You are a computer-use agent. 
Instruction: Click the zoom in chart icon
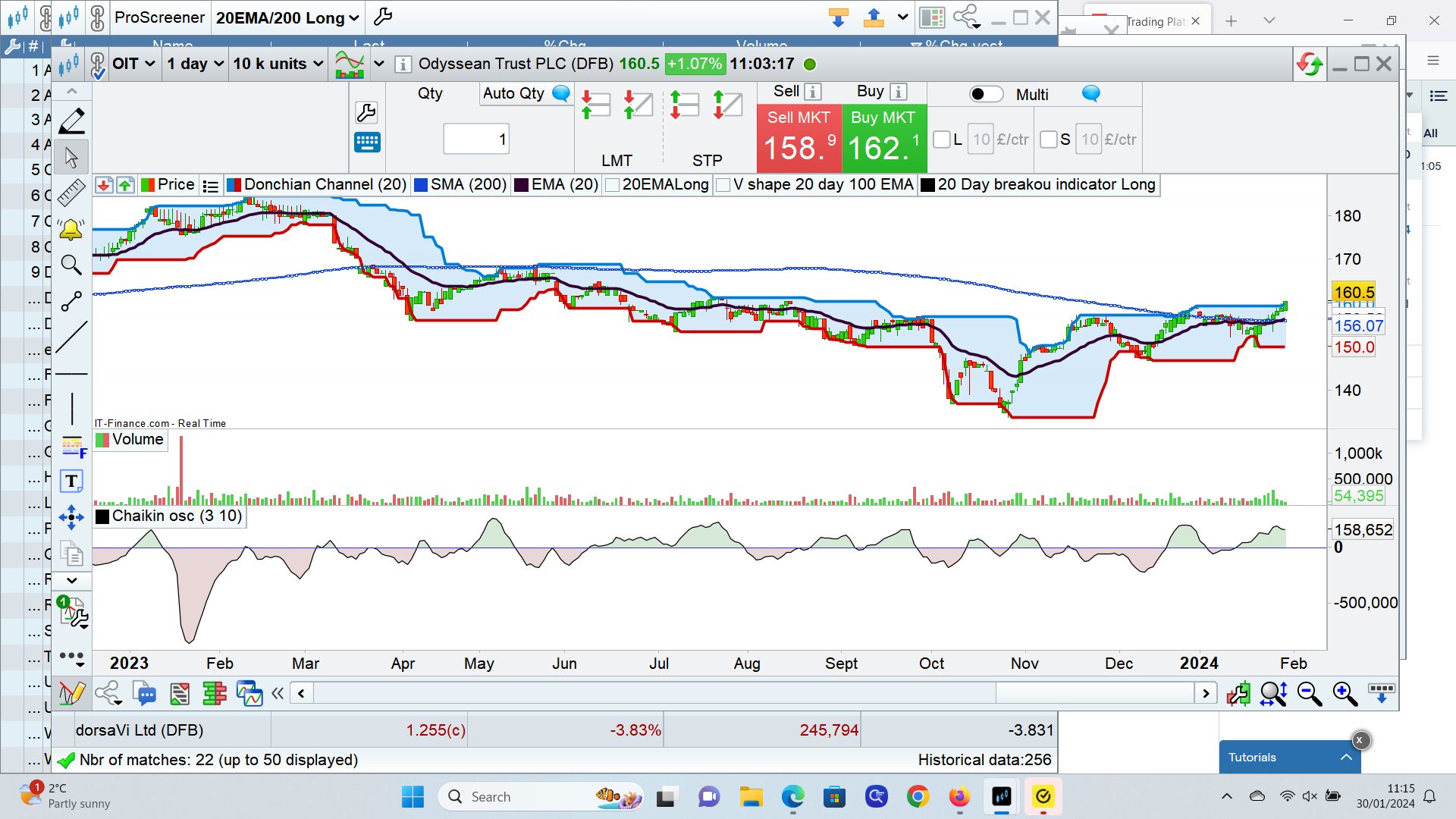(x=1345, y=694)
